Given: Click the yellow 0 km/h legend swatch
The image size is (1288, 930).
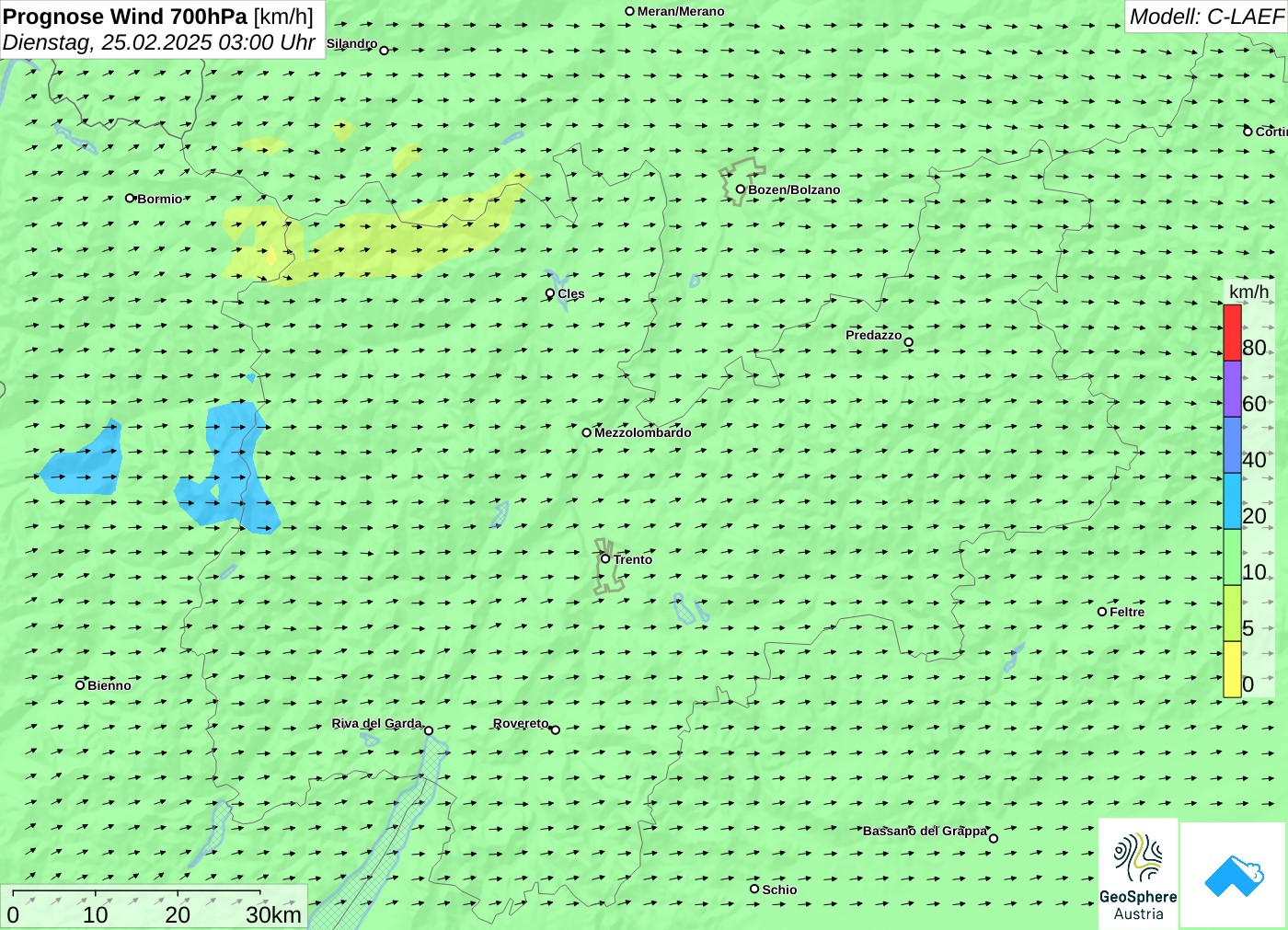Looking at the screenshot, I should (x=1232, y=670).
